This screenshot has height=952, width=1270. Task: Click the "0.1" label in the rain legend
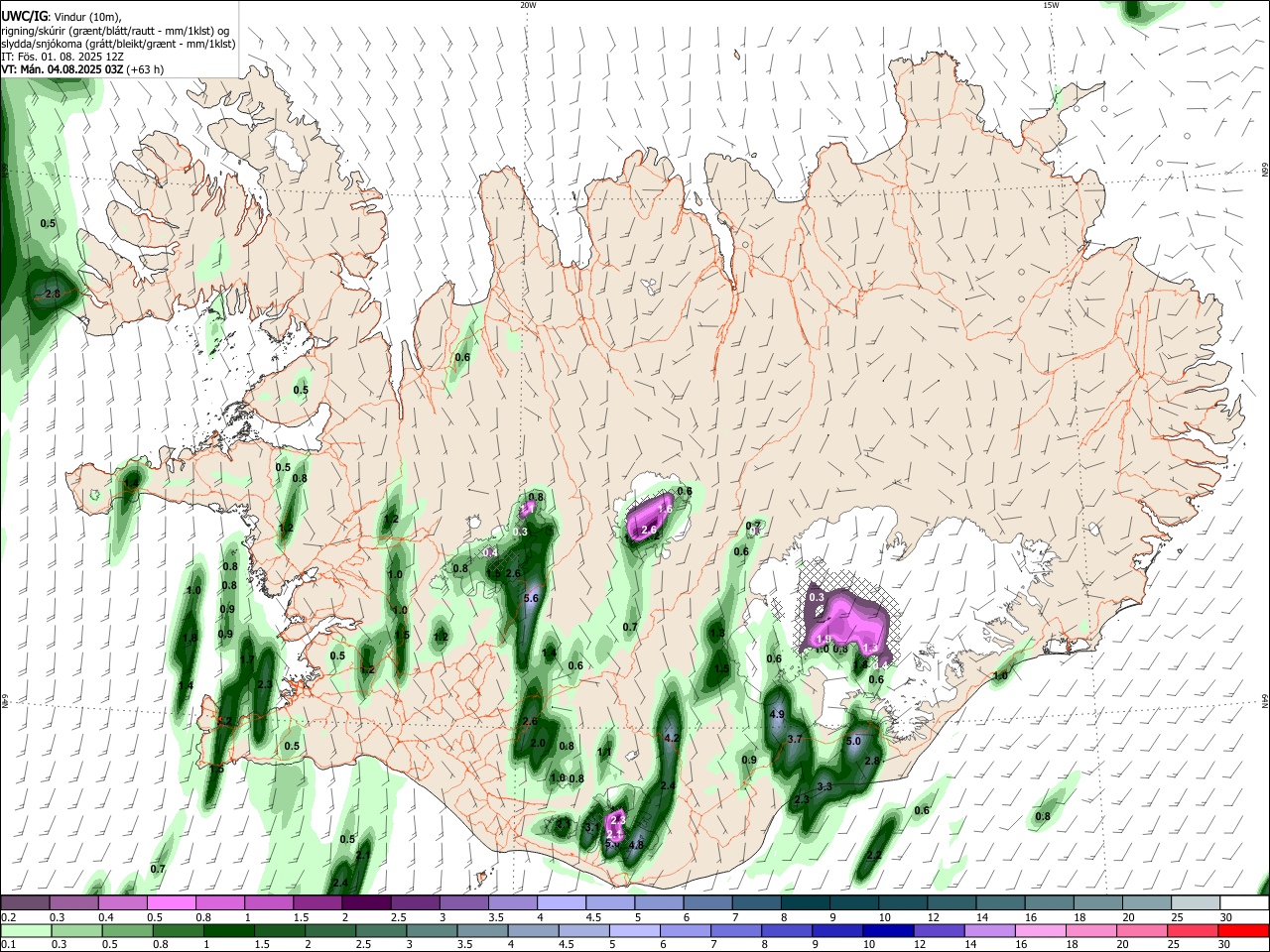[x=8, y=945]
